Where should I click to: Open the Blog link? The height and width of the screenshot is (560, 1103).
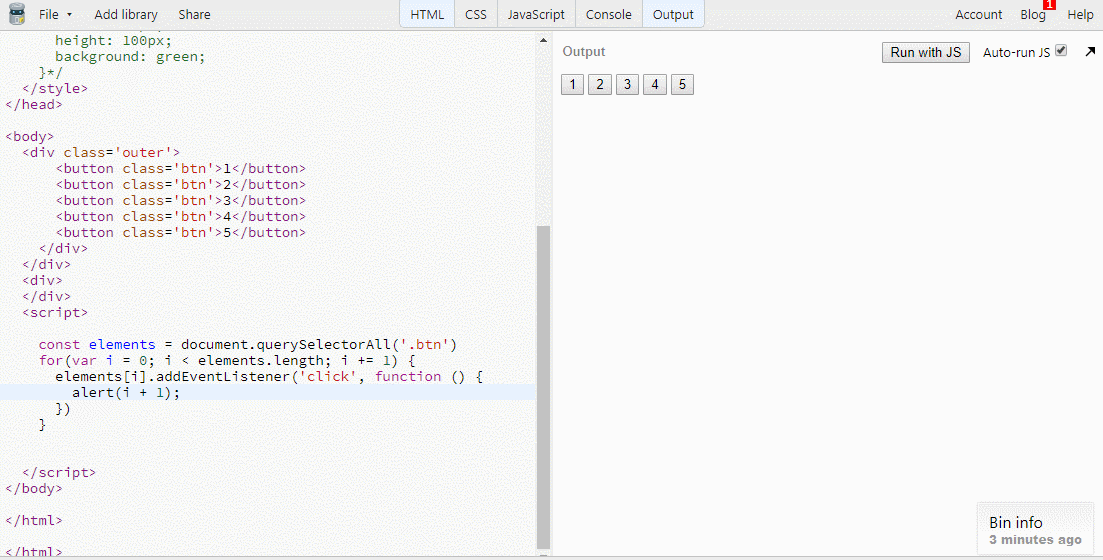1033,14
